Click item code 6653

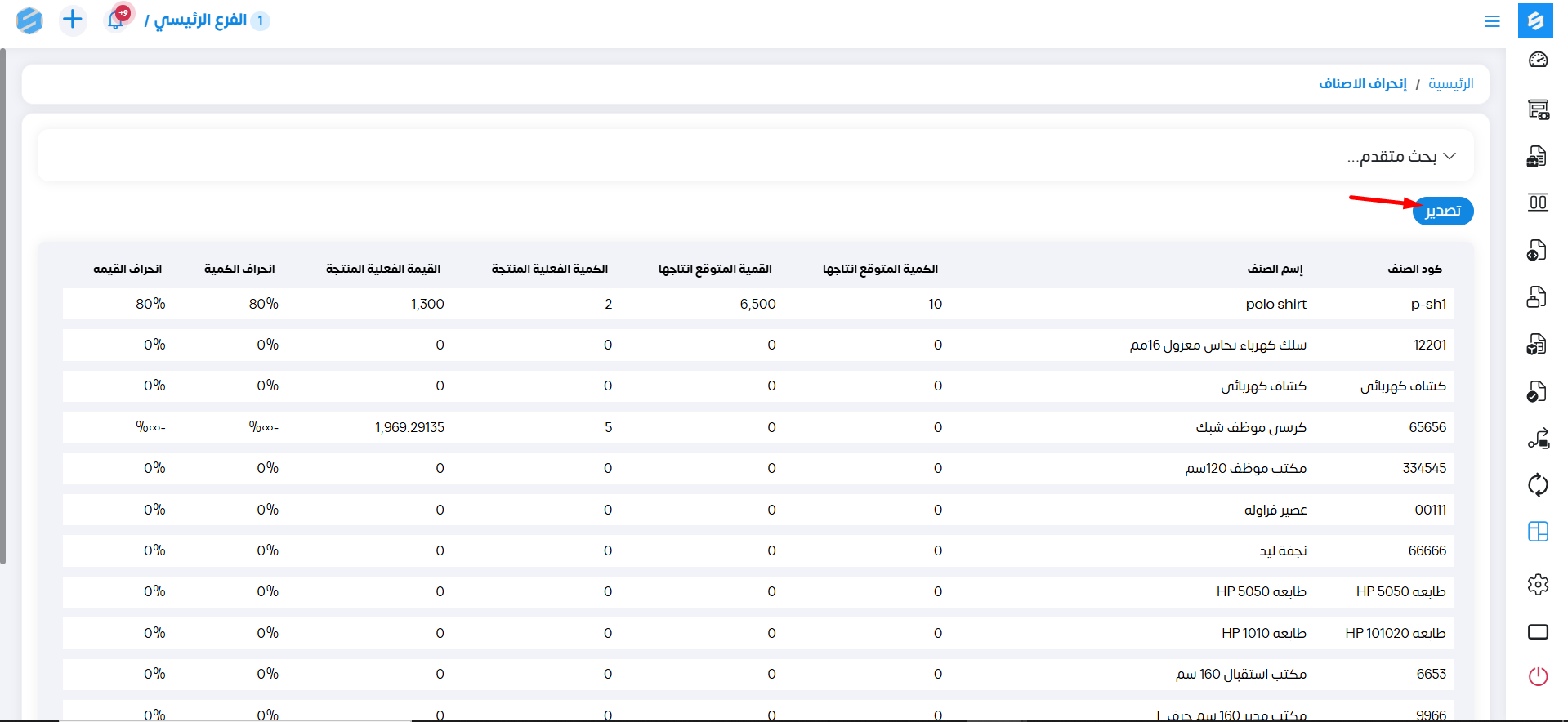[x=1432, y=674]
